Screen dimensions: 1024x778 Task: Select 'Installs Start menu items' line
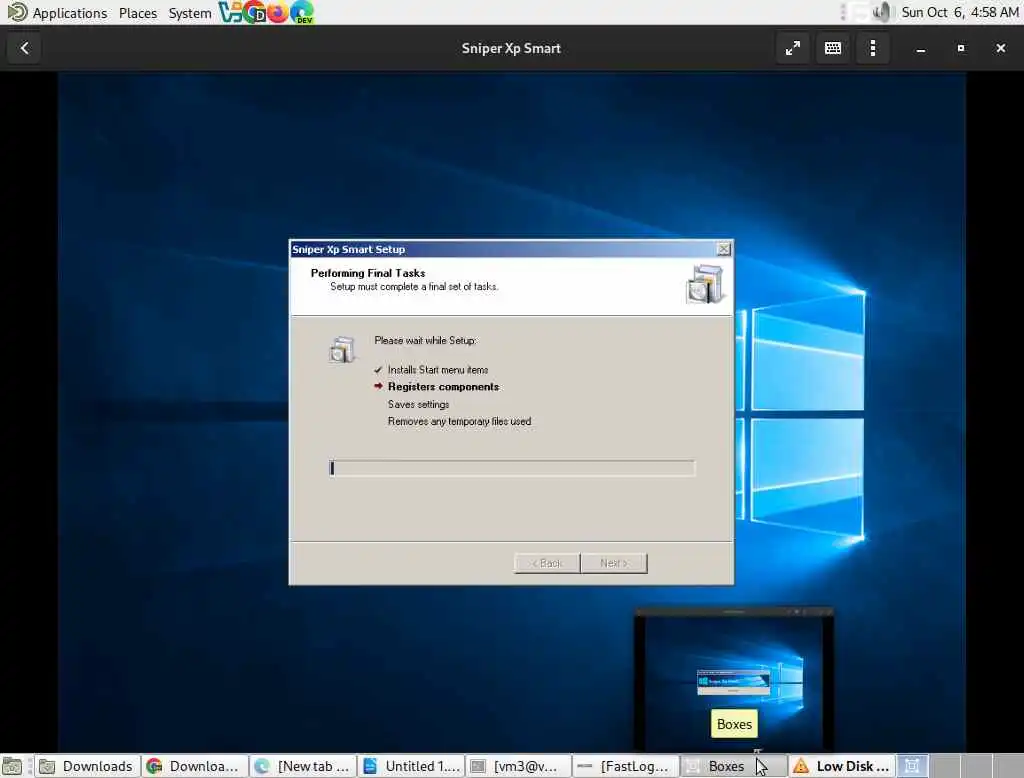[438, 370]
